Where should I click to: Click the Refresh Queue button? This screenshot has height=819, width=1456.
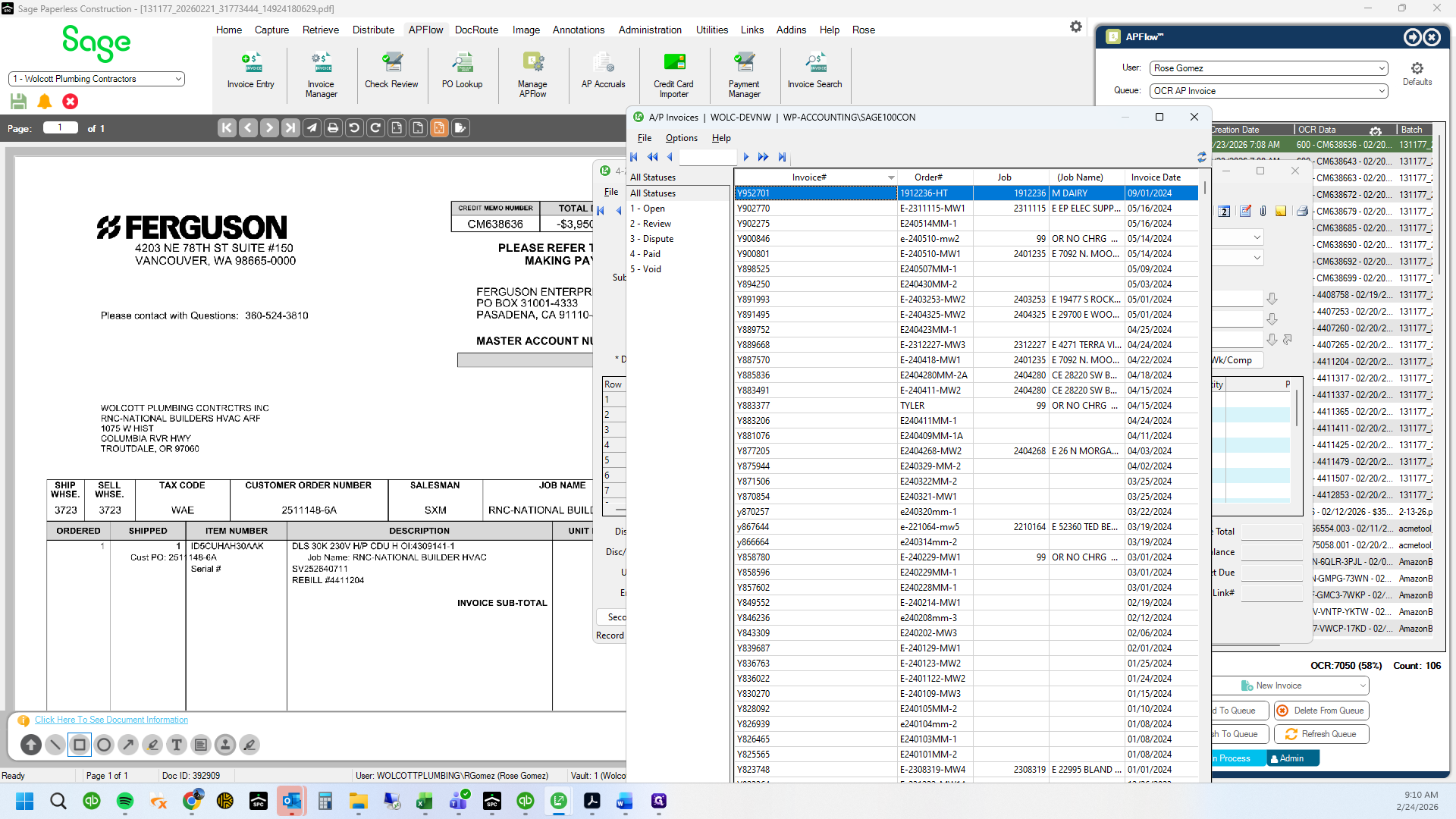tap(1321, 734)
